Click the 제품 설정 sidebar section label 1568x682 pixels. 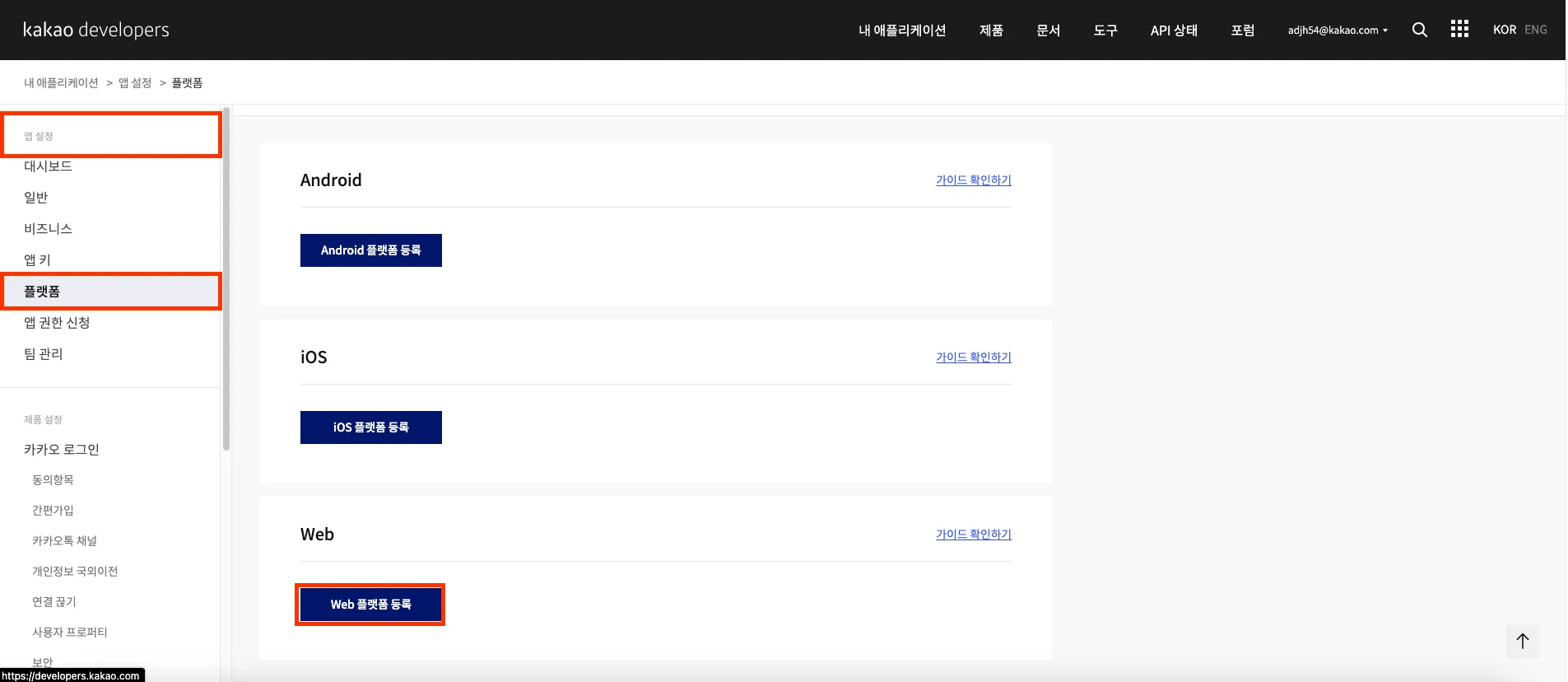pyautogui.click(x=43, y=420)
